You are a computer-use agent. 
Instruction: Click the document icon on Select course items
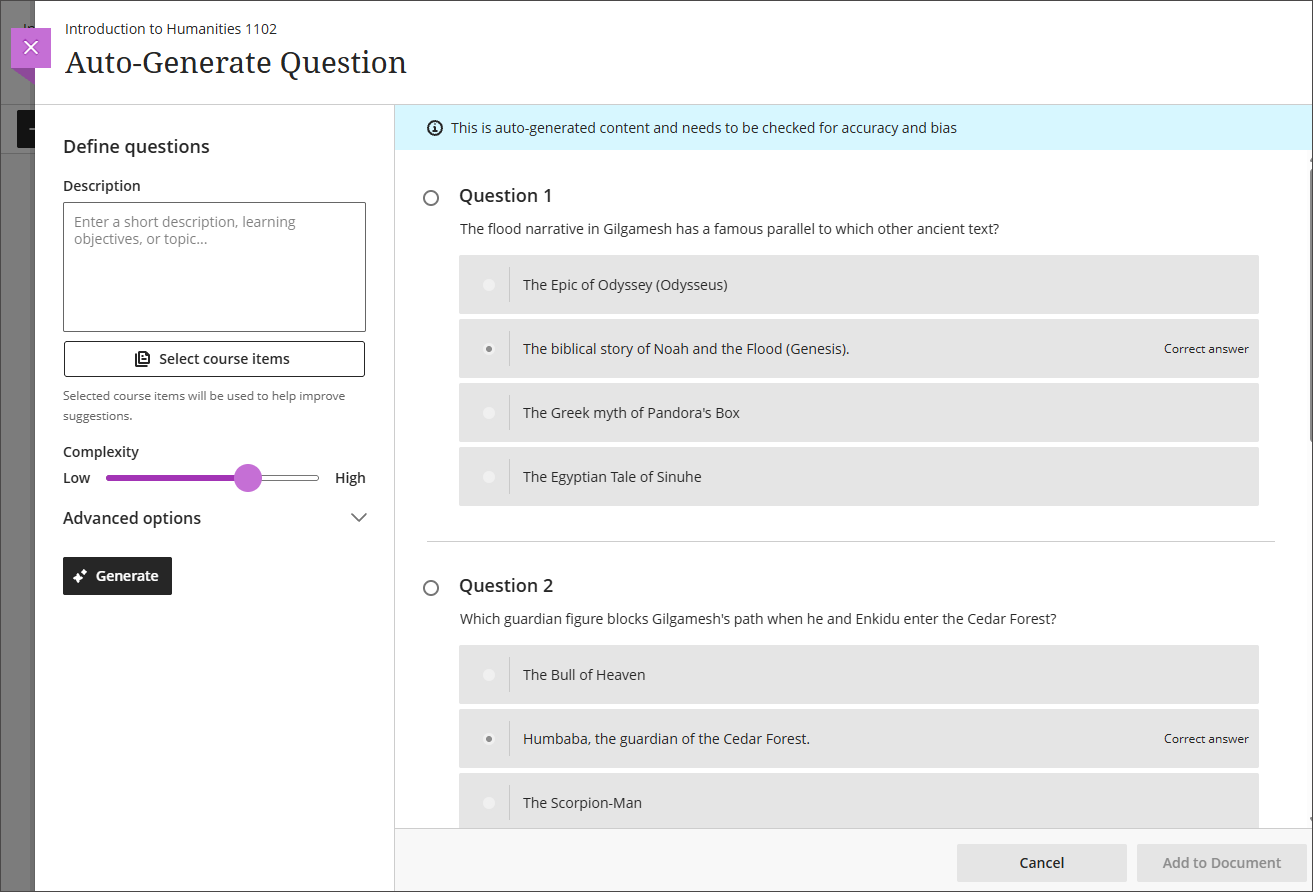143,358
